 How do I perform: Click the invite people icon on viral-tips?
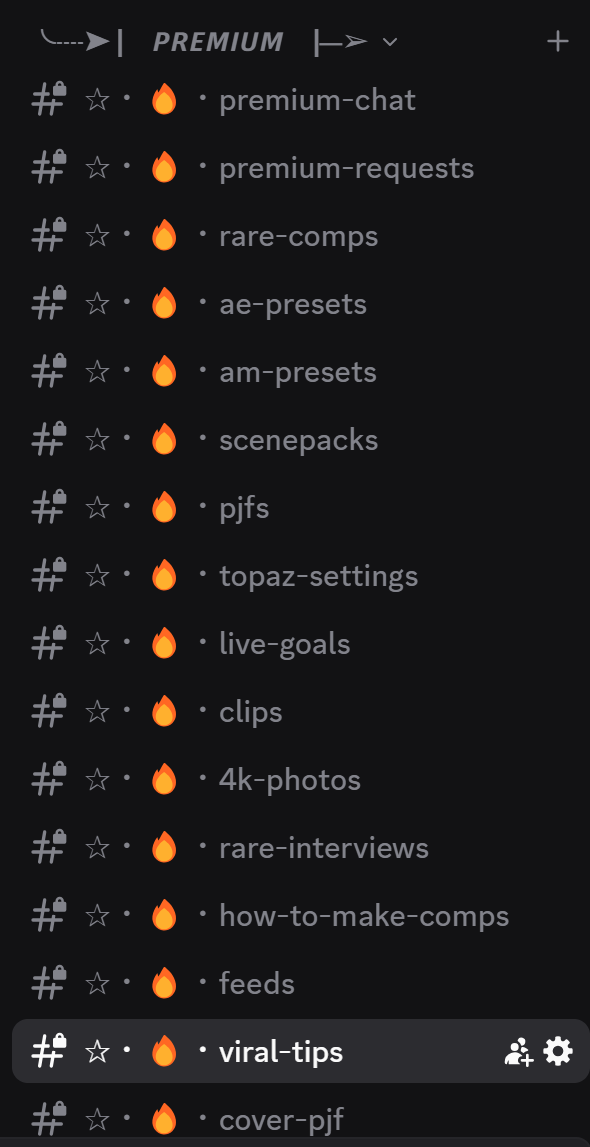519,1053
